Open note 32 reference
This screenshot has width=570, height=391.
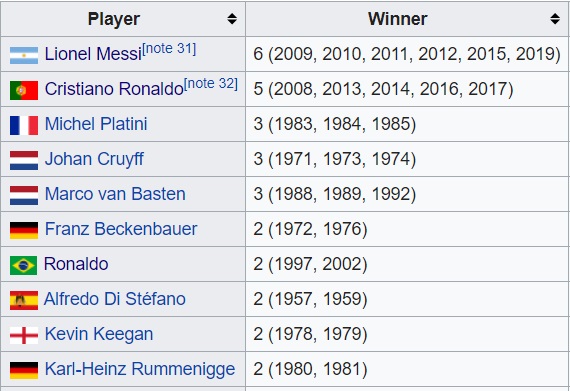(211, 84)
